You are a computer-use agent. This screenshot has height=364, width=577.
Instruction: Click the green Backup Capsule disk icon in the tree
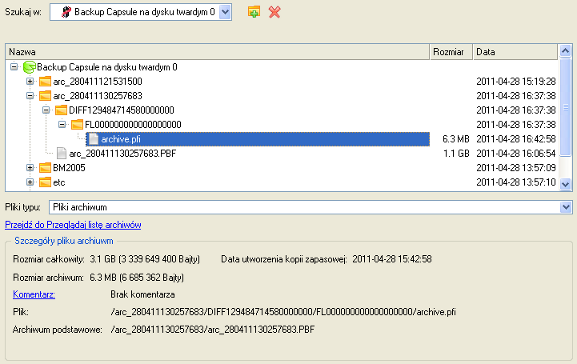point(29,67)
